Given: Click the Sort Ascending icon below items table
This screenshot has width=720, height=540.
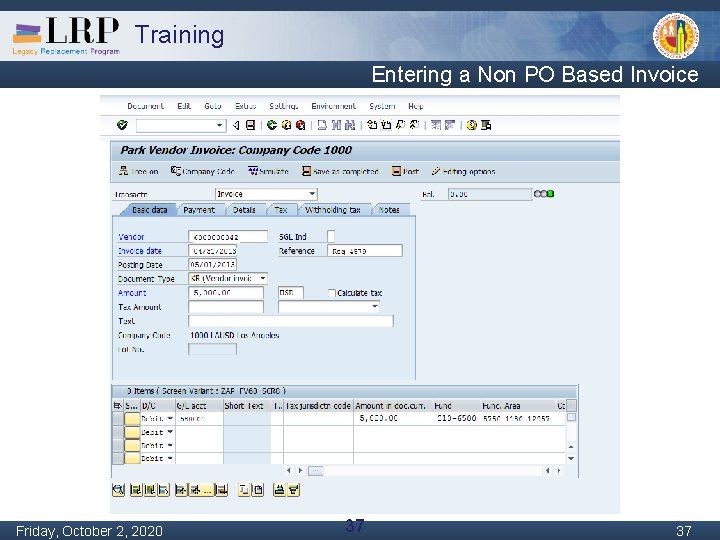Looking at the screenshot, I should pos(279,490).
